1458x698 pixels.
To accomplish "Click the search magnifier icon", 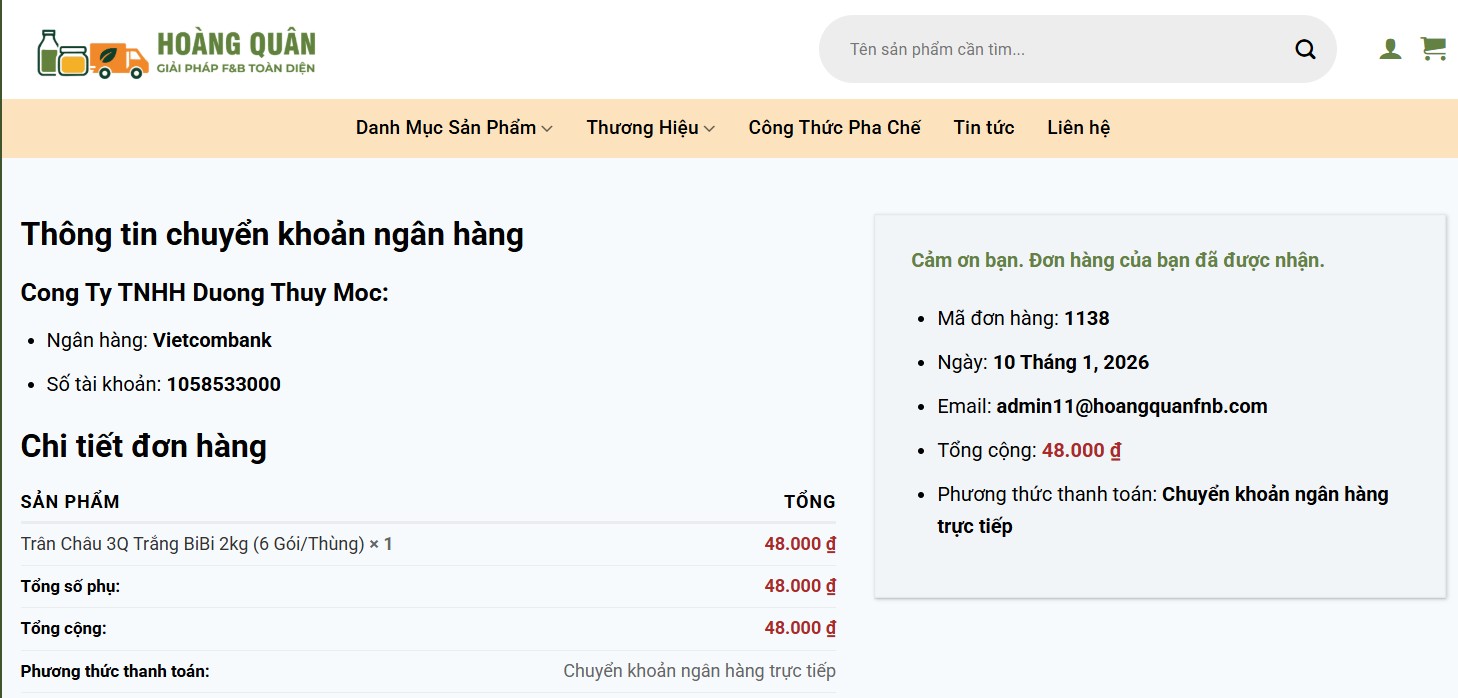I will (1304, 48).
